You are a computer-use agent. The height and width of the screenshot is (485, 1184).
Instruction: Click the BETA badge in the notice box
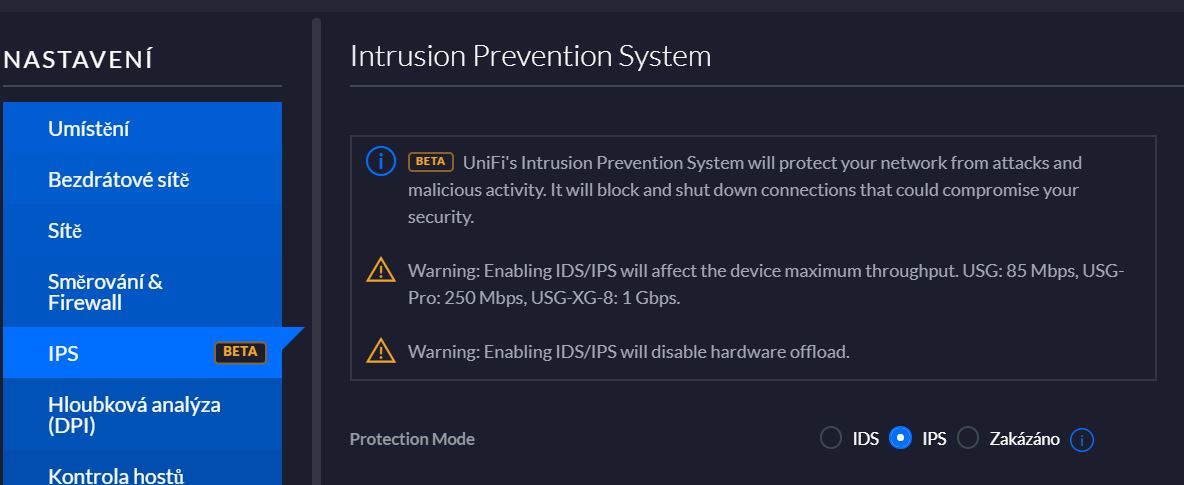430,162
